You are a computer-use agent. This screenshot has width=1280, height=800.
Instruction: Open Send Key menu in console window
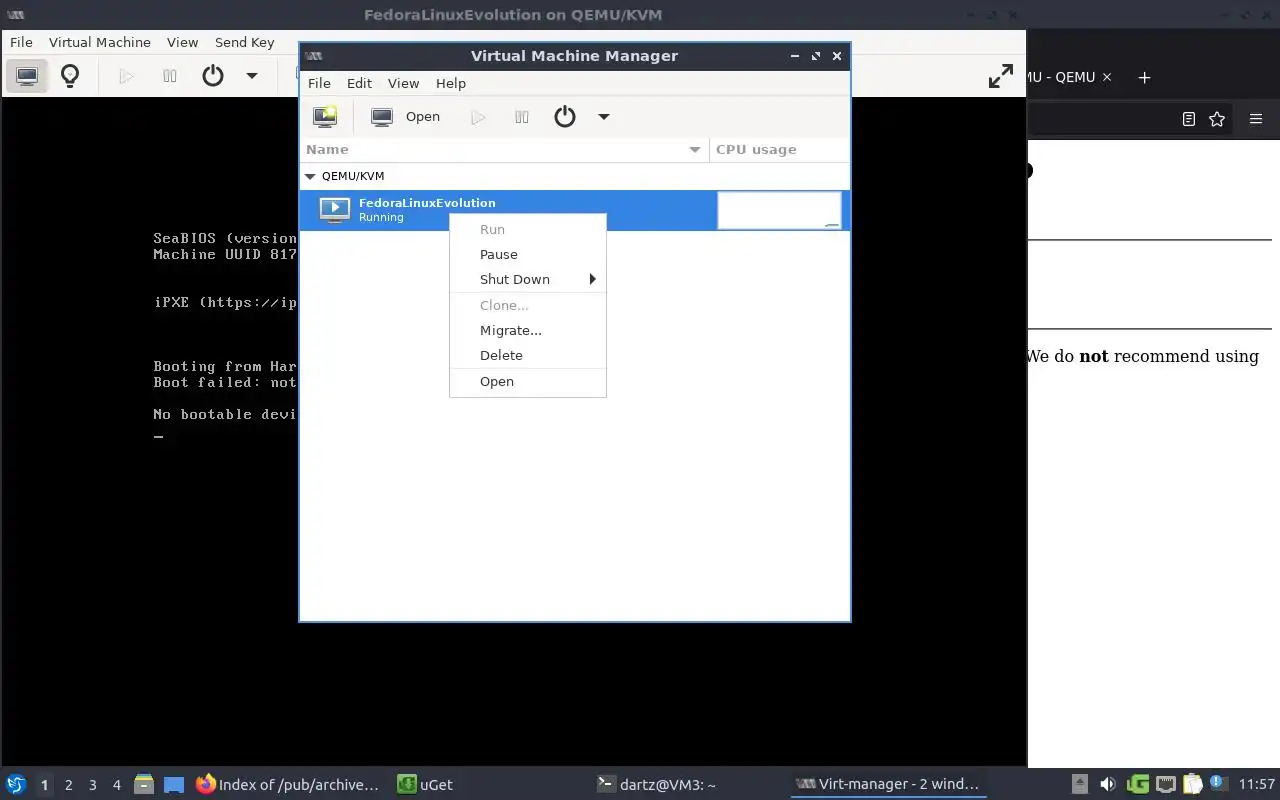point(244,42)
